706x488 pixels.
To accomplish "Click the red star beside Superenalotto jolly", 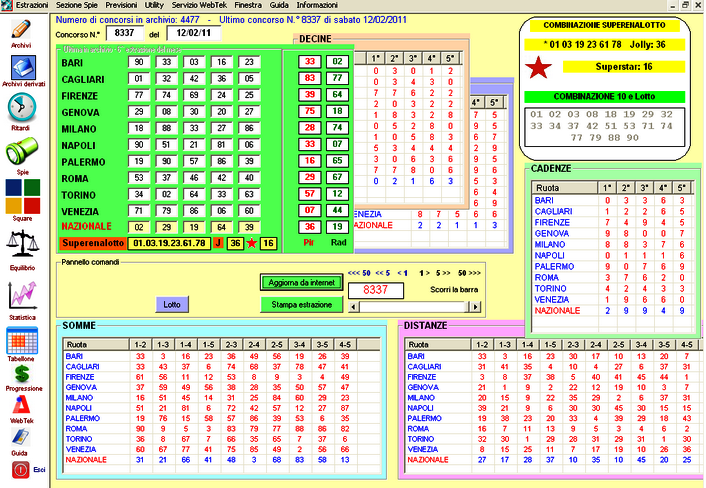I will pos(252,243).
